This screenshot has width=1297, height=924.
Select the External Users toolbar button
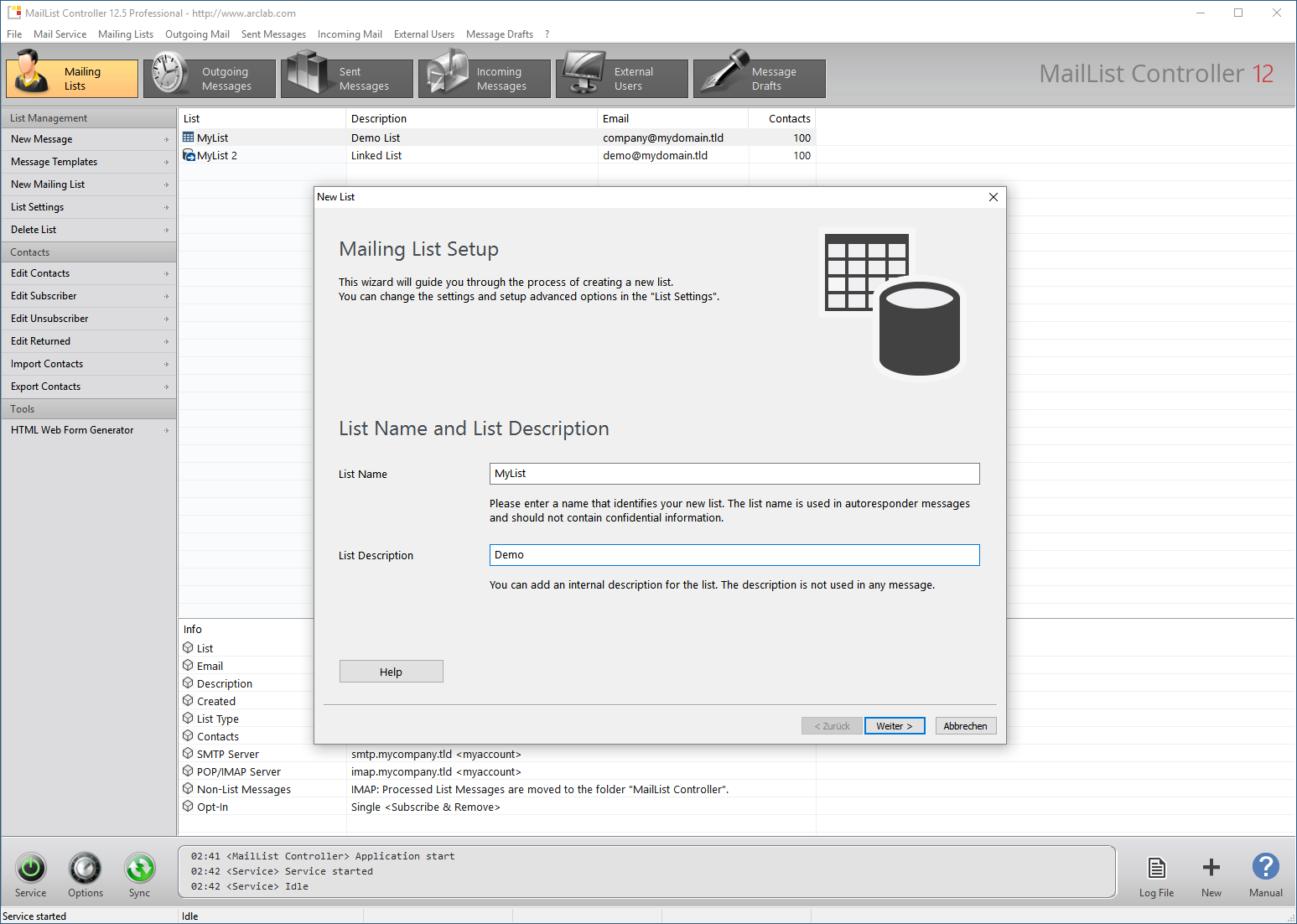(622, 79)
